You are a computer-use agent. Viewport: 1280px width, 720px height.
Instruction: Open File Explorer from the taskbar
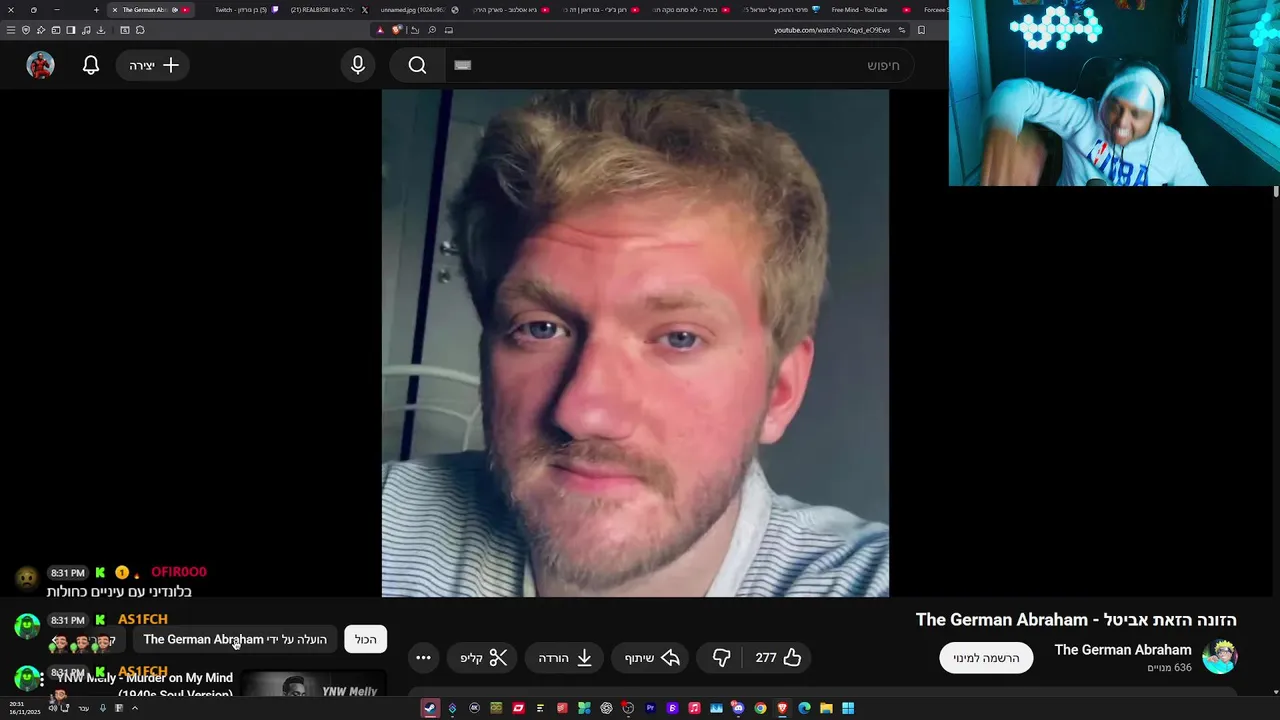pos(826,708)
